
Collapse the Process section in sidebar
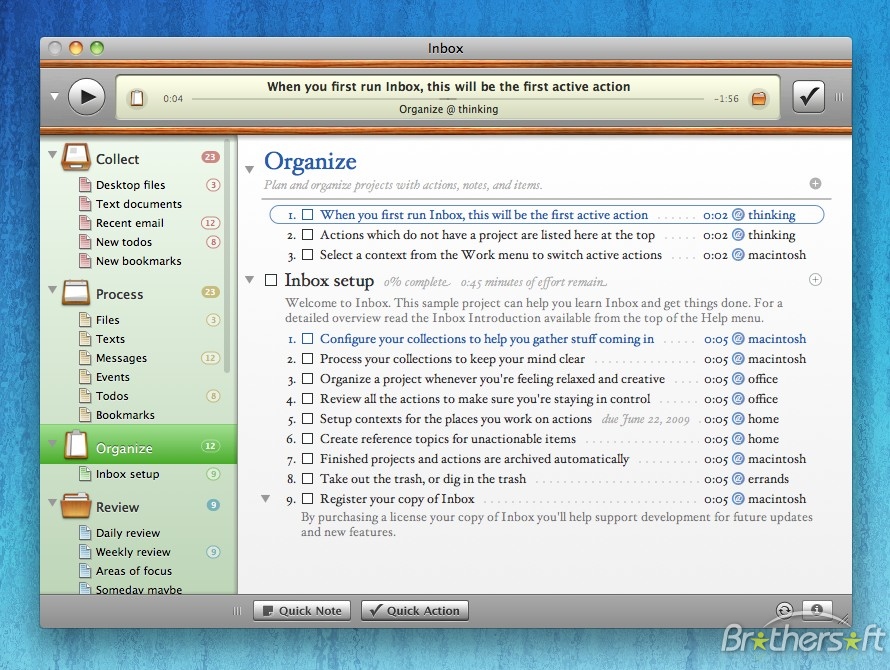pos(52,290)
